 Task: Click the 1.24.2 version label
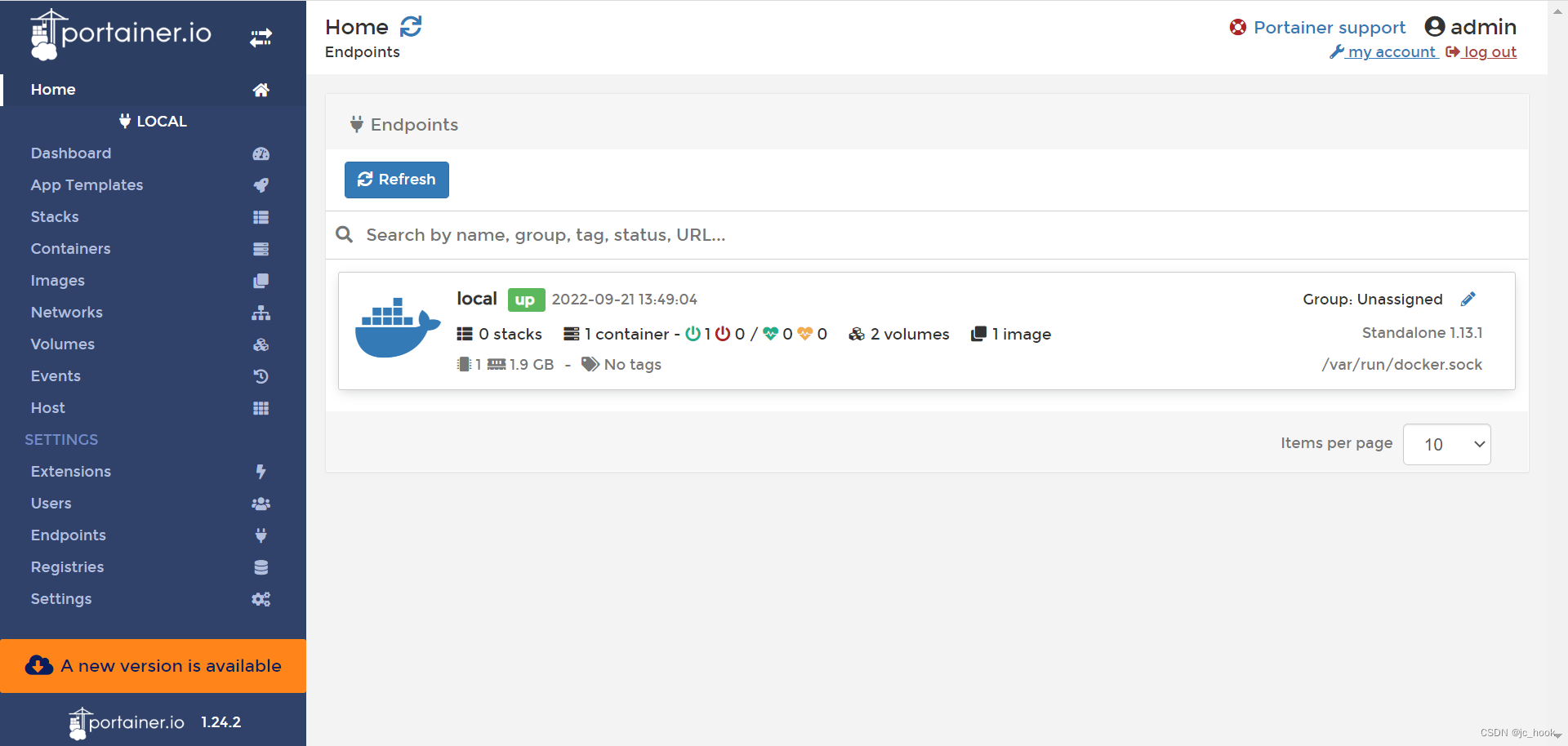pos(220,722)
